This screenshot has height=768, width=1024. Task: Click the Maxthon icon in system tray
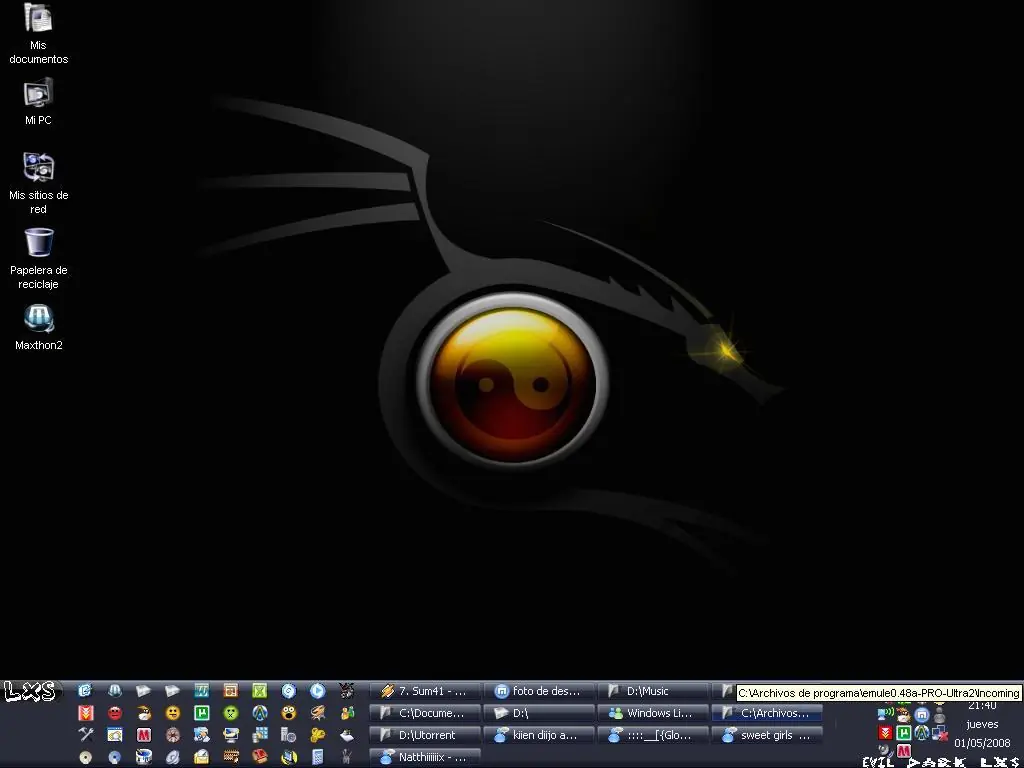click(921, 715)
